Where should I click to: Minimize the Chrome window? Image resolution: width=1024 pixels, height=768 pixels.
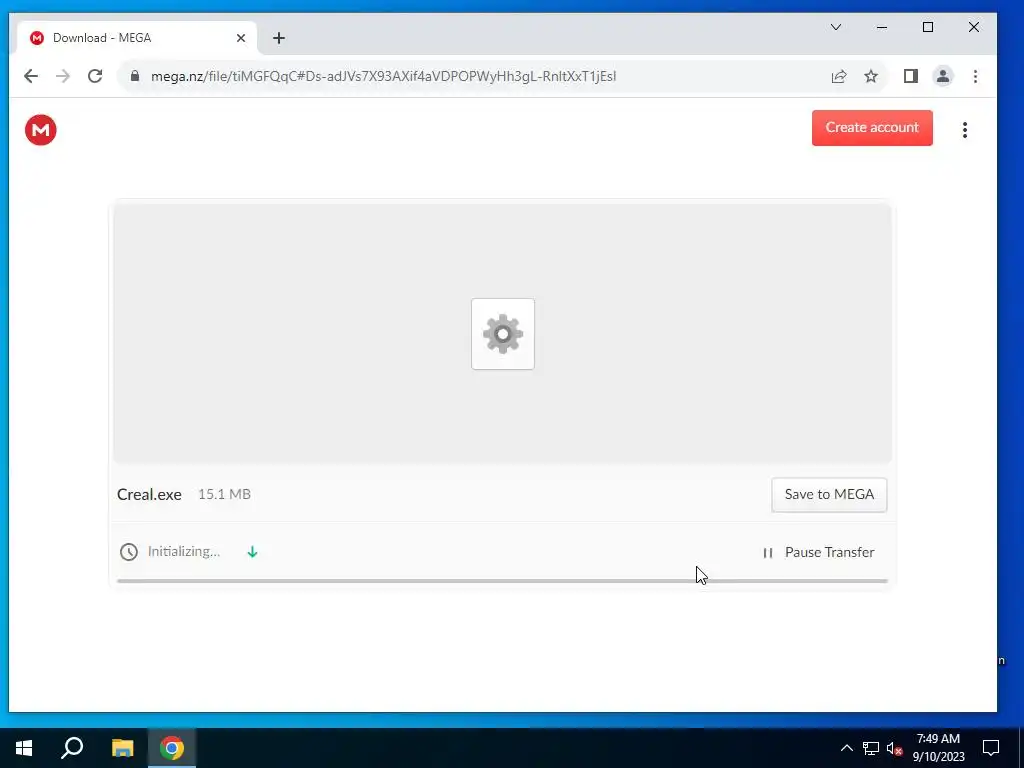(x=882, y=27)
